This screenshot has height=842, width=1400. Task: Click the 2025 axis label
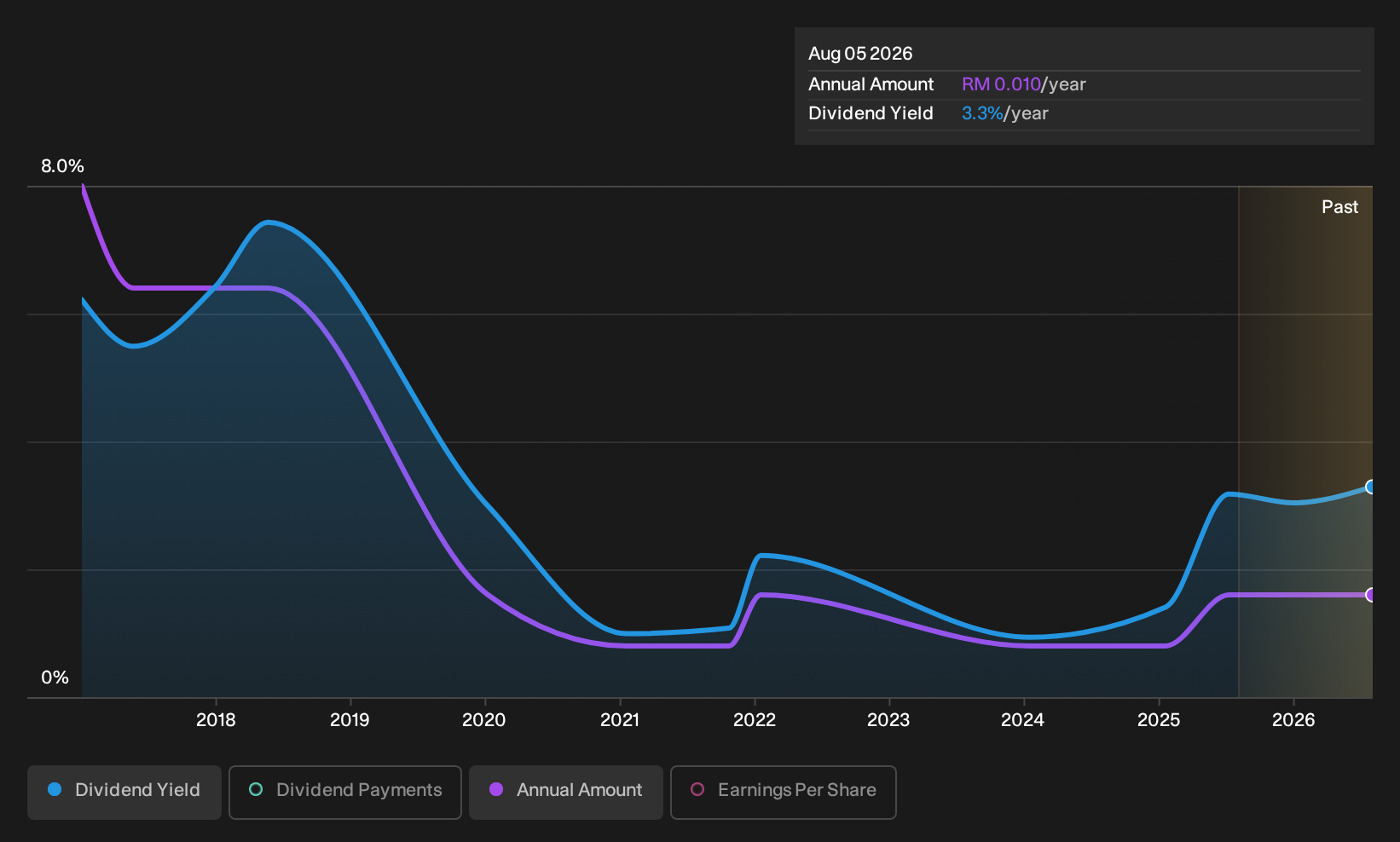click(x=1159, y=720)
